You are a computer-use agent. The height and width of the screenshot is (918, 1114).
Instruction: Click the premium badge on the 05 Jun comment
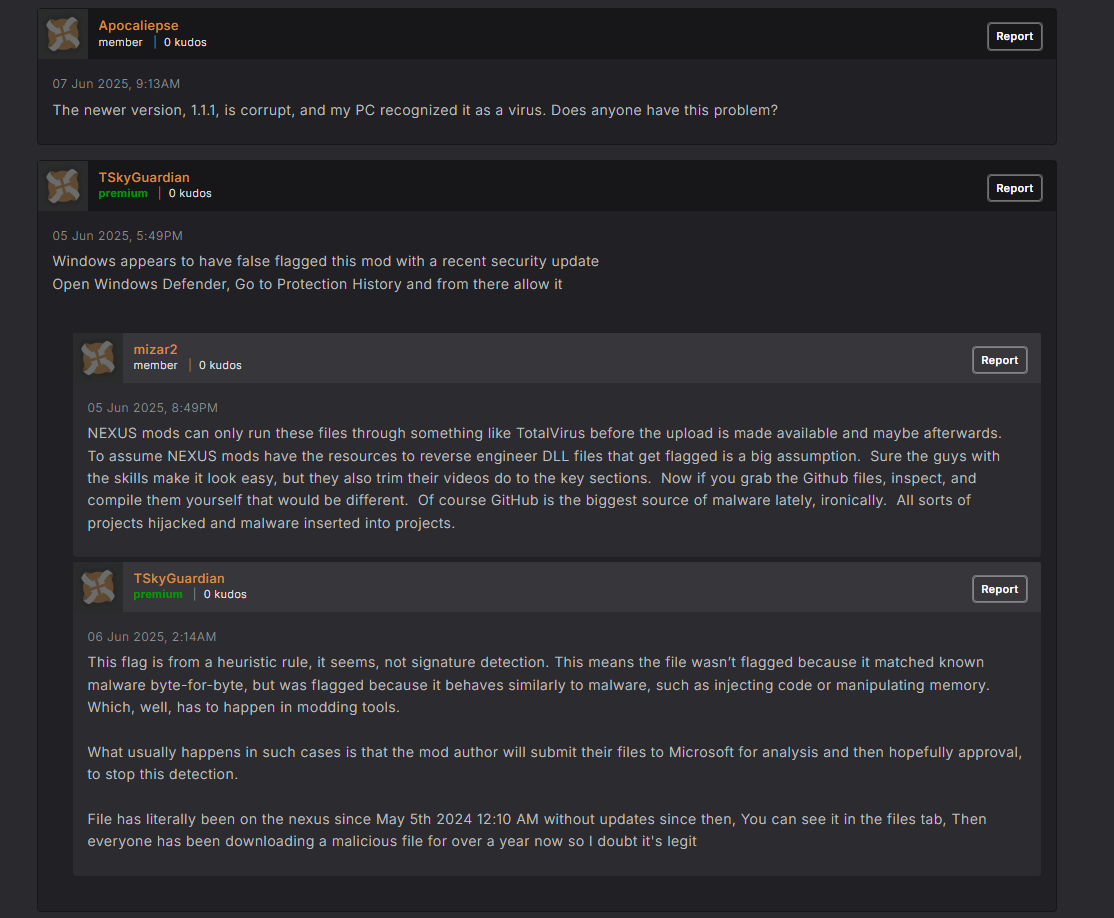pos(123,194)
